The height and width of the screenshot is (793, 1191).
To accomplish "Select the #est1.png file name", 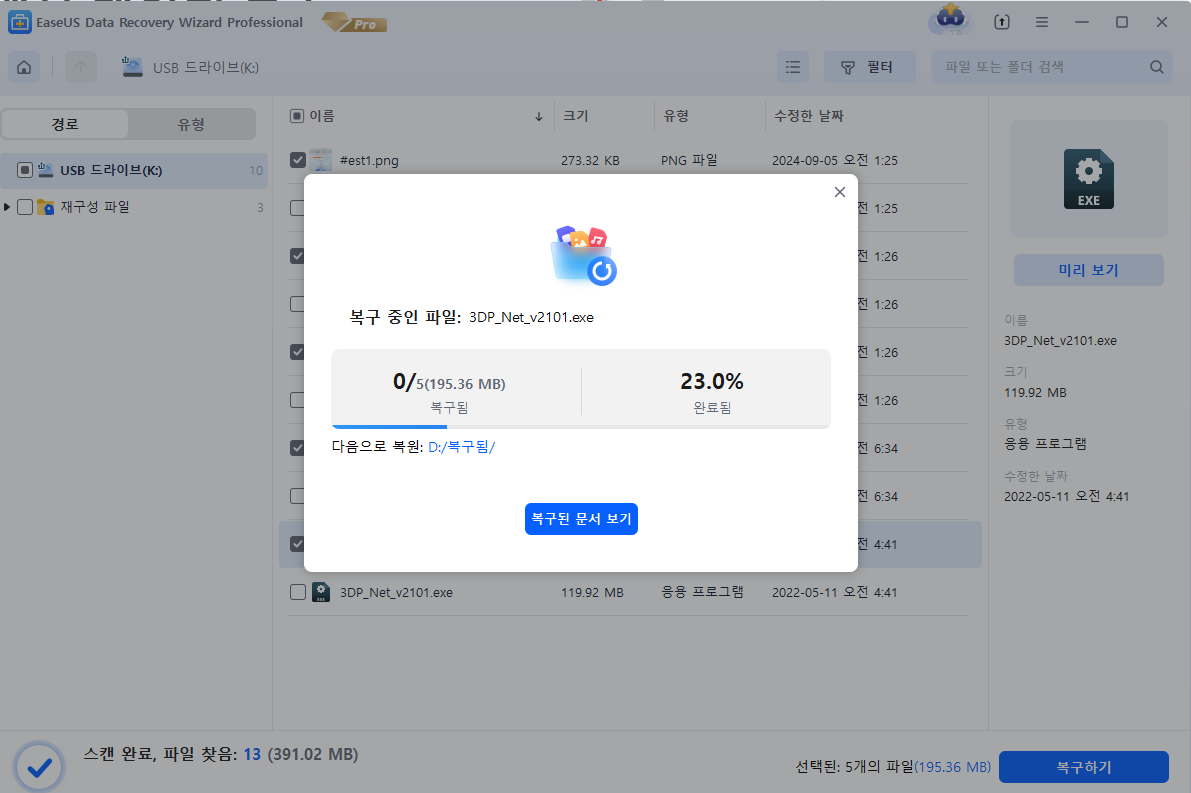I will tap(369, 161).
